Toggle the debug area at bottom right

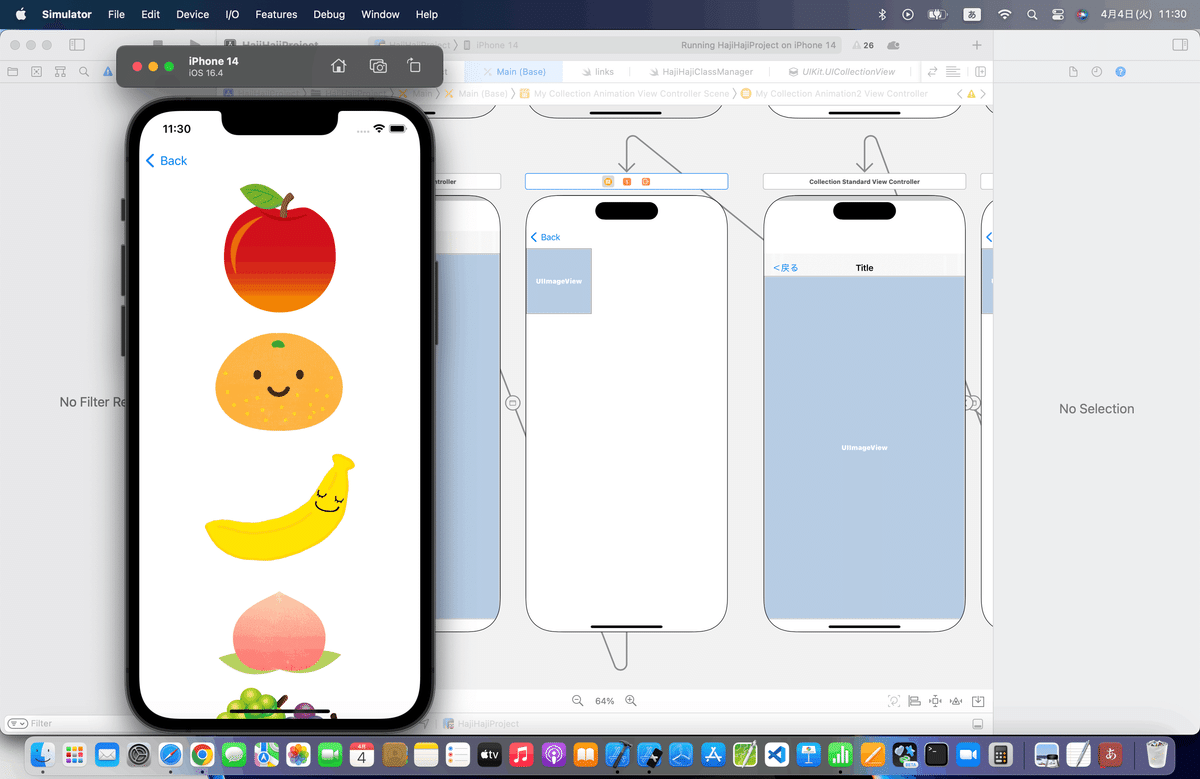[978, 724]
